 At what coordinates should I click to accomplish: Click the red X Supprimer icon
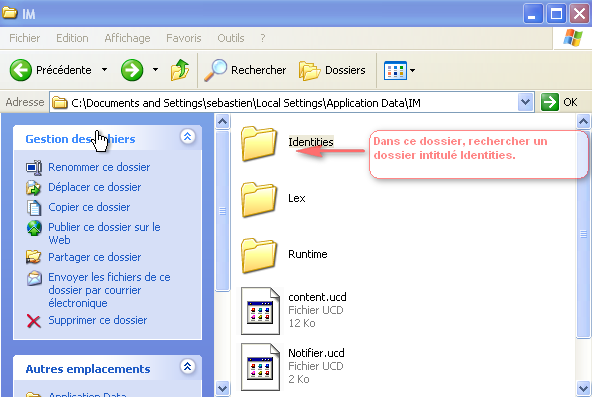(x=34, y=321)
